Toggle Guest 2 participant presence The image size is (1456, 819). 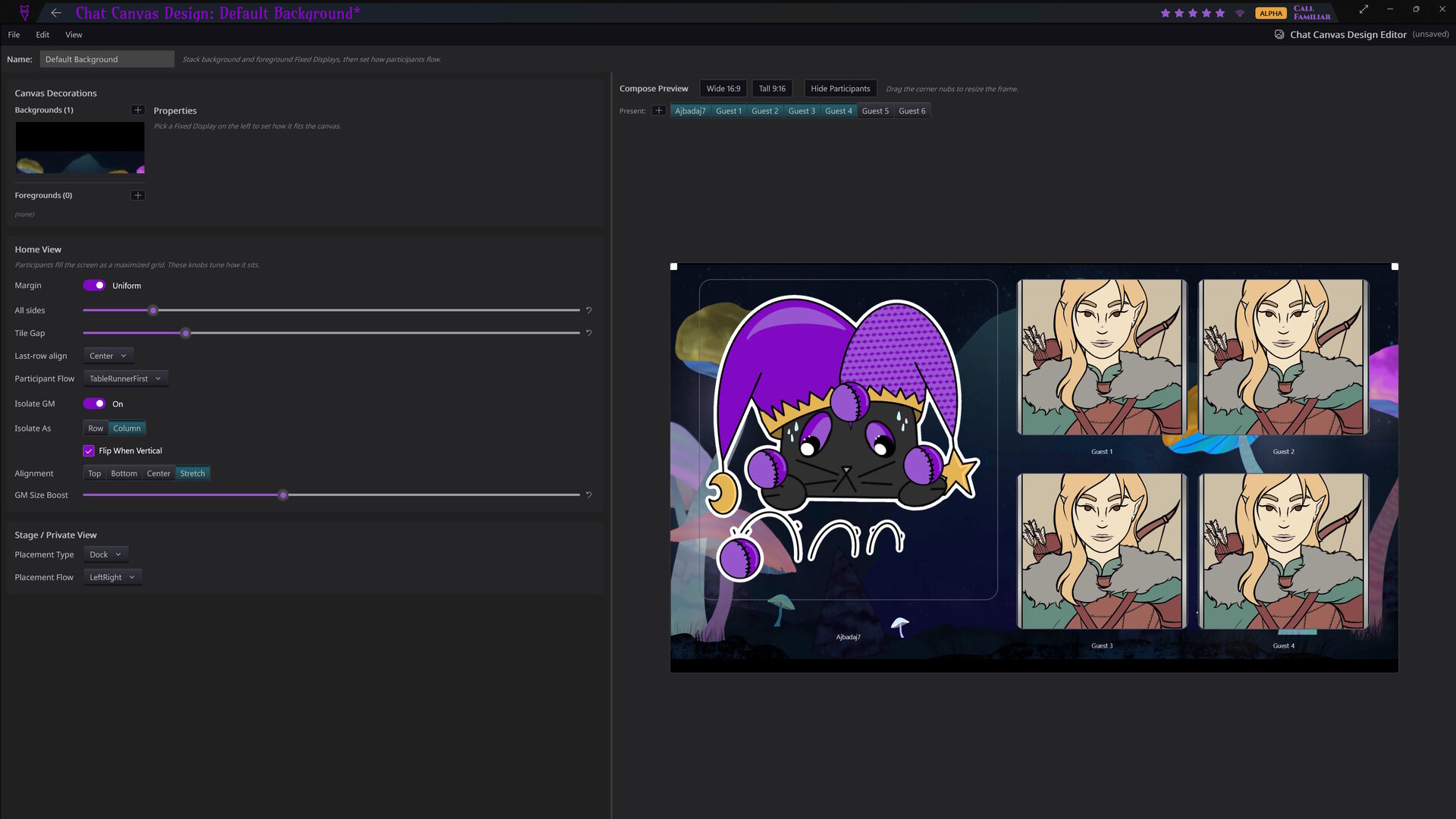pos(764,111)
